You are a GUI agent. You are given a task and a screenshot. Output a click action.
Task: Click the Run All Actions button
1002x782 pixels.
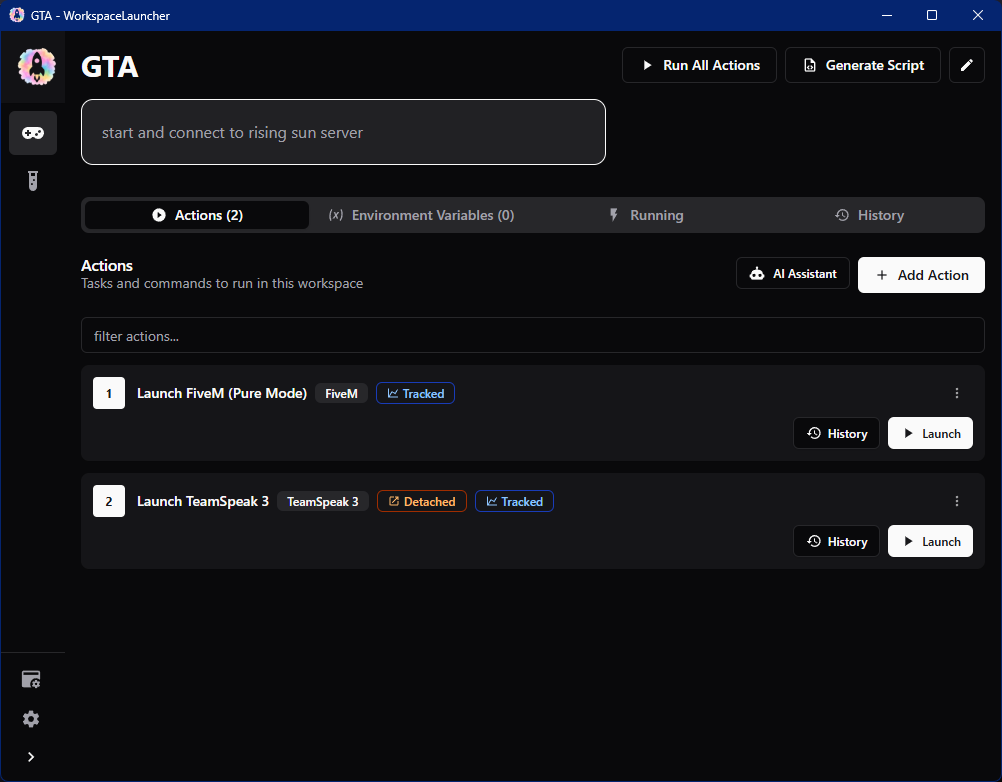pos(699,65)
